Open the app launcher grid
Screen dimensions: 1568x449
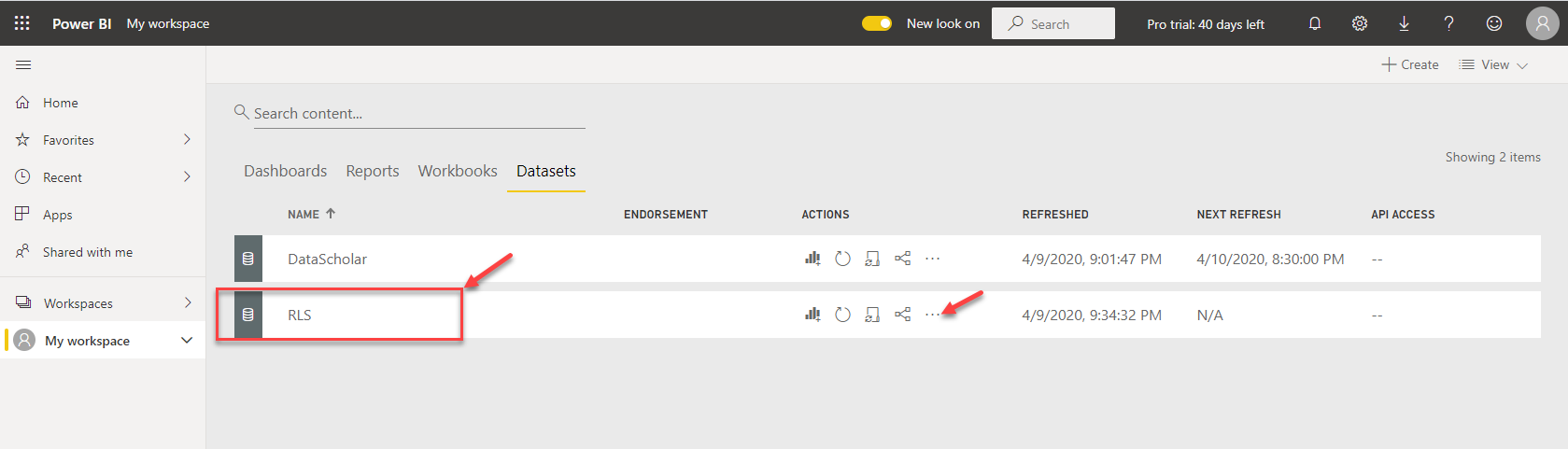click(x=22, y=23)
